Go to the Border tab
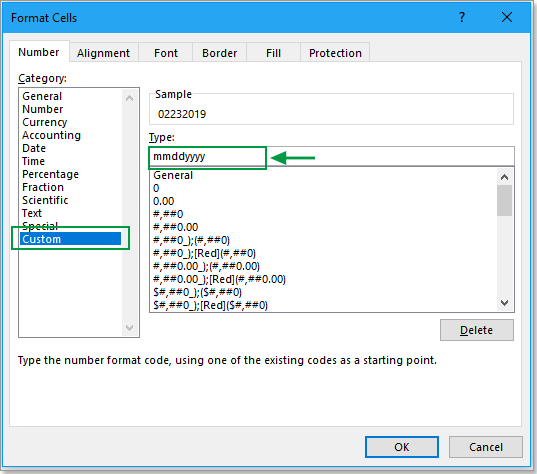537x474 pixels. (x=219, y=53)
